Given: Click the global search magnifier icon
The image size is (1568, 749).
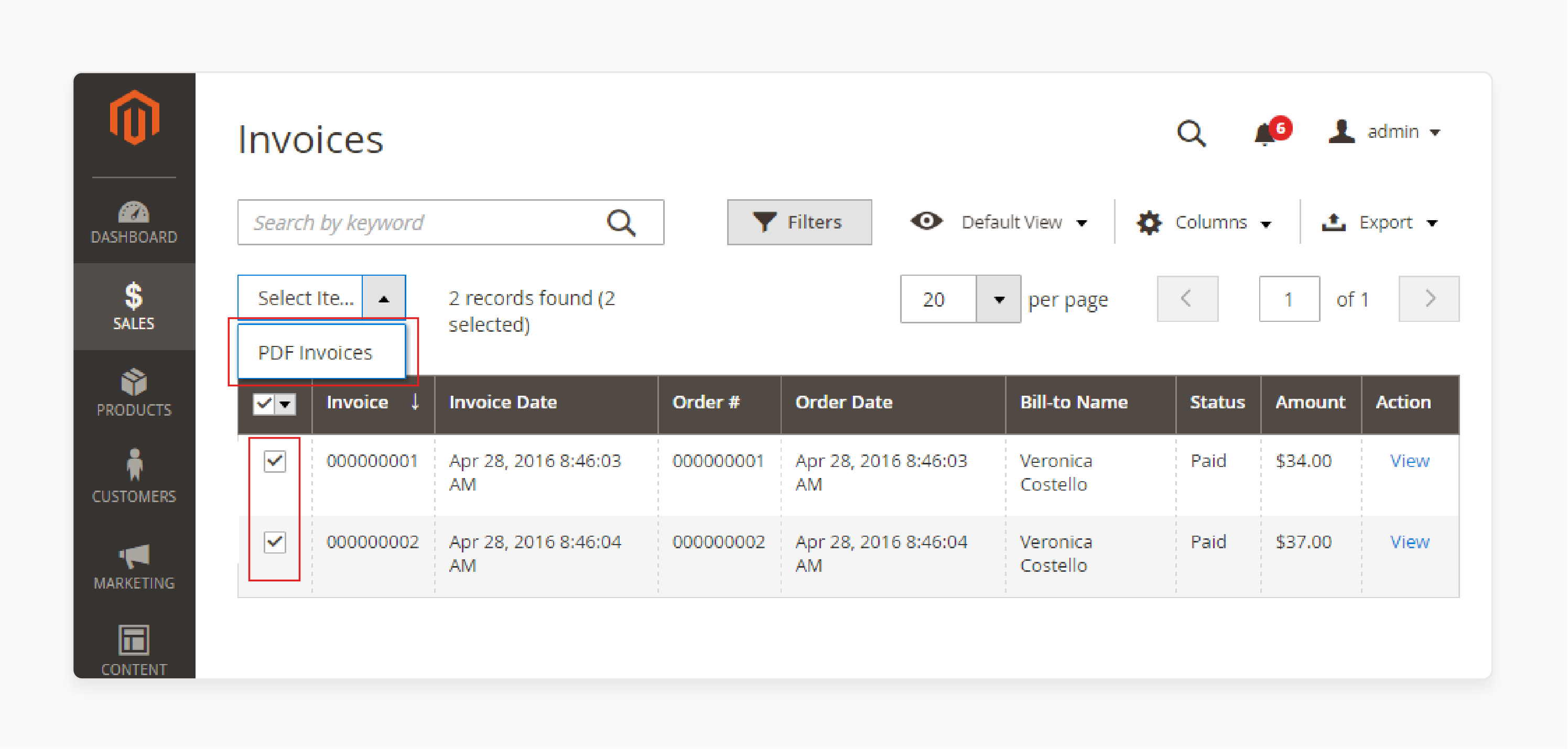Looking at the screenshot, I should [1191, 133].
